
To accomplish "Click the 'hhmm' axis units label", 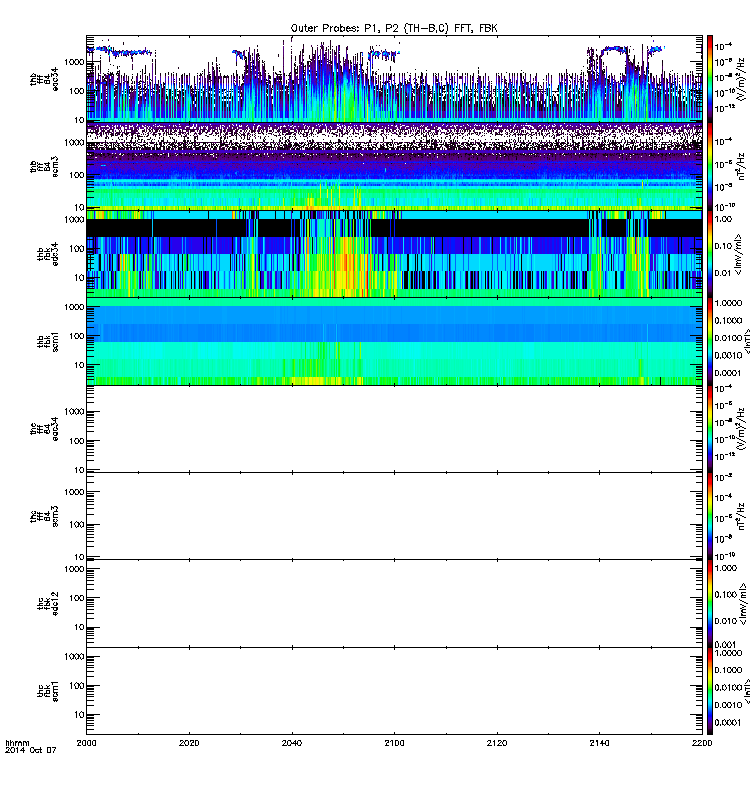I will coord(17,743).
